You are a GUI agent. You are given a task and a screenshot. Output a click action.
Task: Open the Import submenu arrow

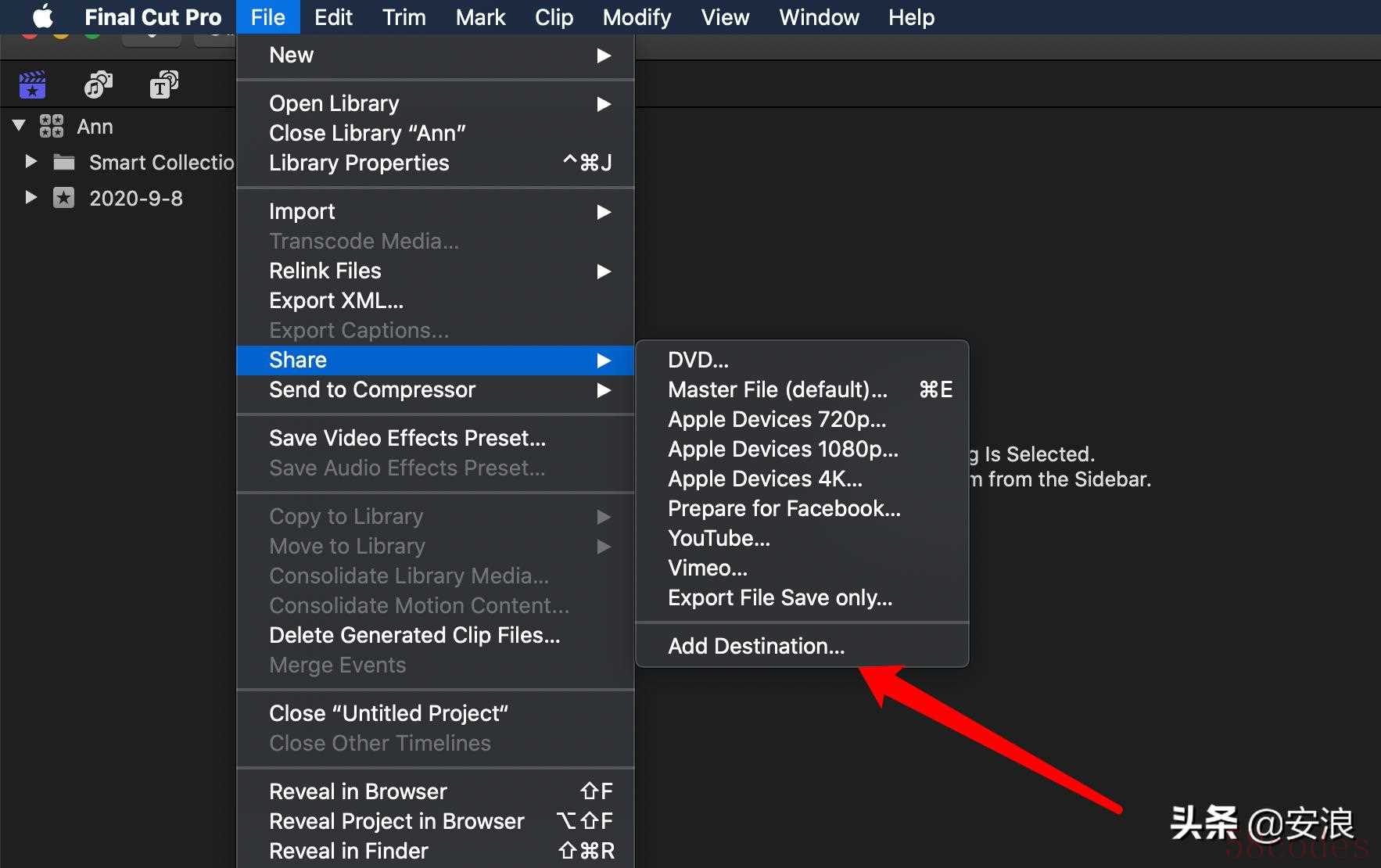pos(604,212)
